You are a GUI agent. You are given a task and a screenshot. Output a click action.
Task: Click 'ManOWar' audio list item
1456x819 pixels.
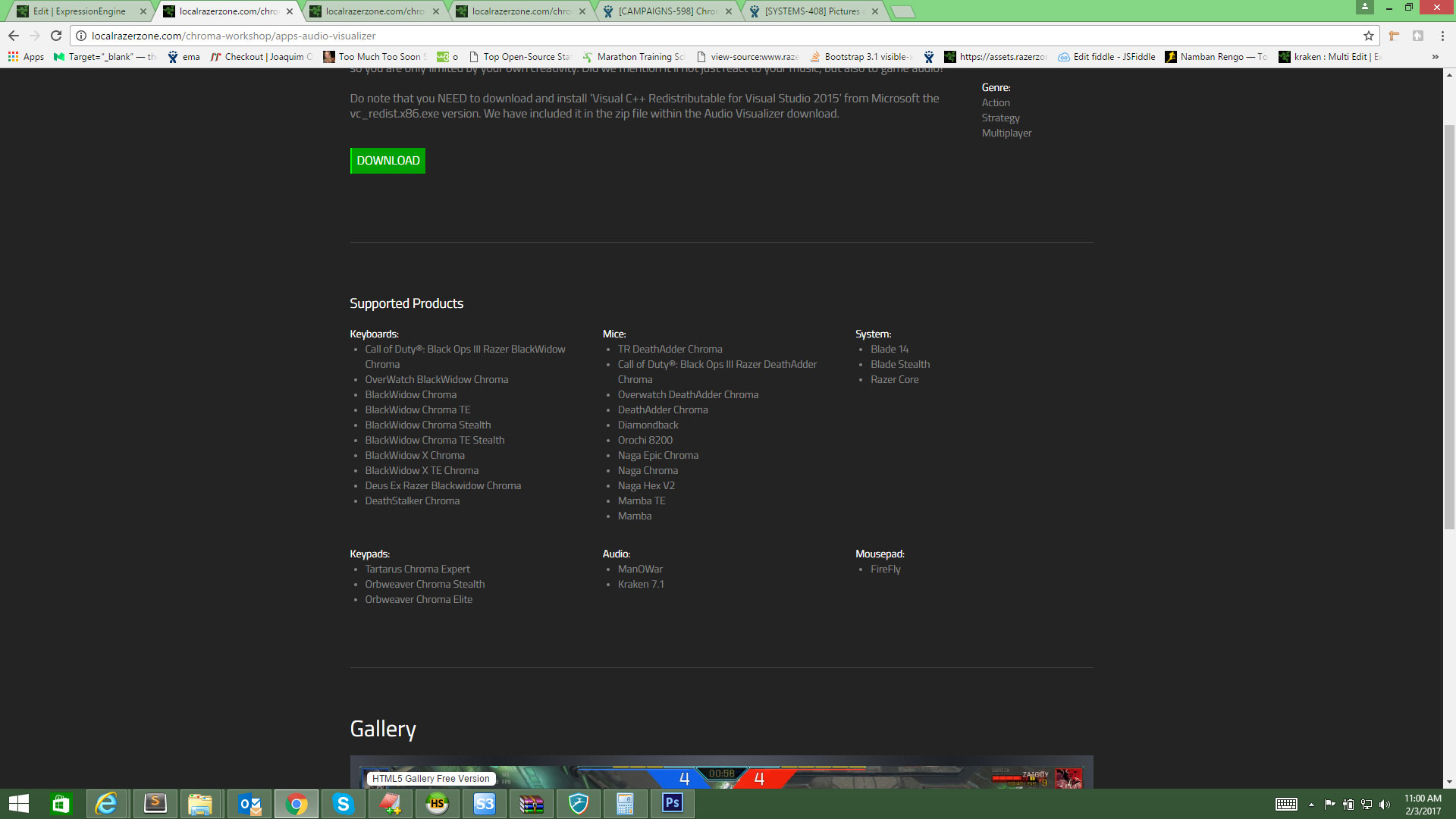point(640,569)
